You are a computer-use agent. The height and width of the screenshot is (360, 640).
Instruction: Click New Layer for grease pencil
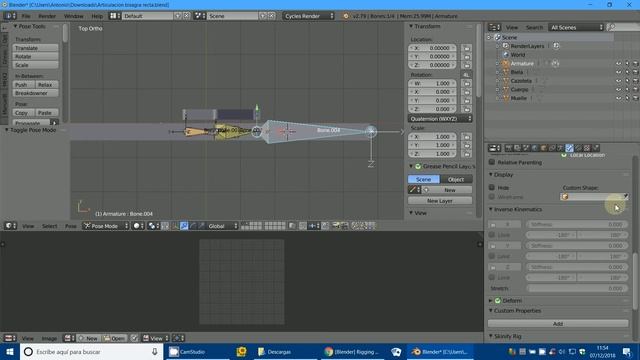(440, 201)
